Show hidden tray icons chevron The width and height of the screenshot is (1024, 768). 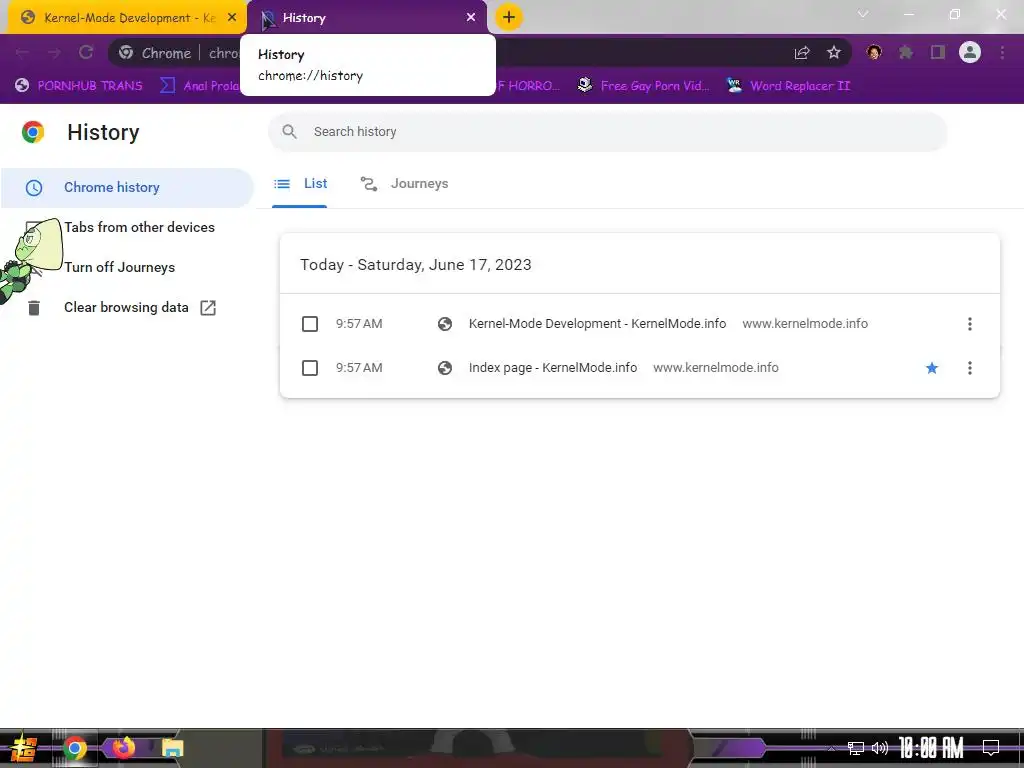[x=831, y=748]
